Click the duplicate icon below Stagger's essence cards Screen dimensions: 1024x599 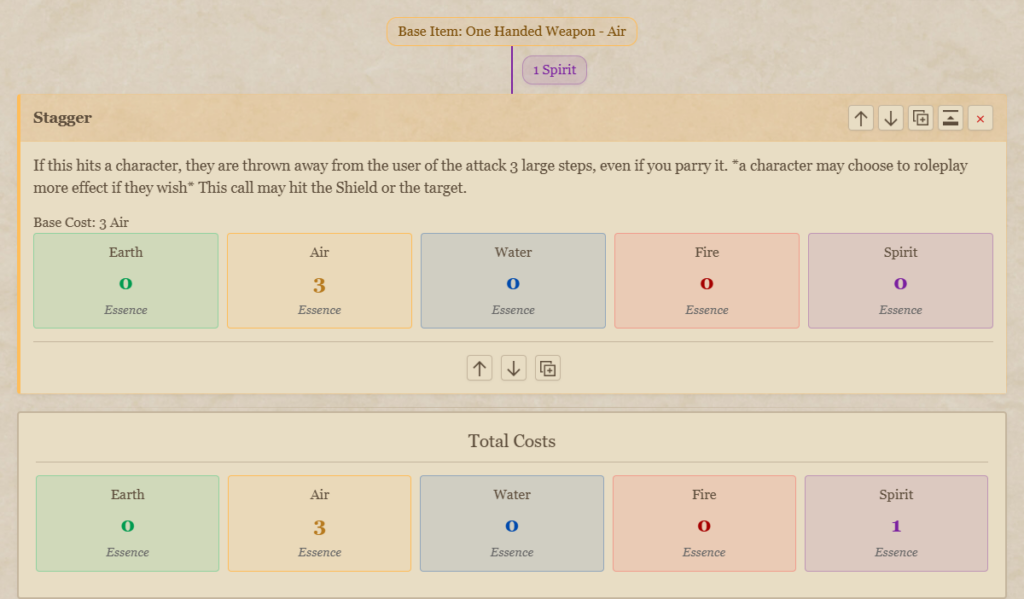(x=548, y=368)
